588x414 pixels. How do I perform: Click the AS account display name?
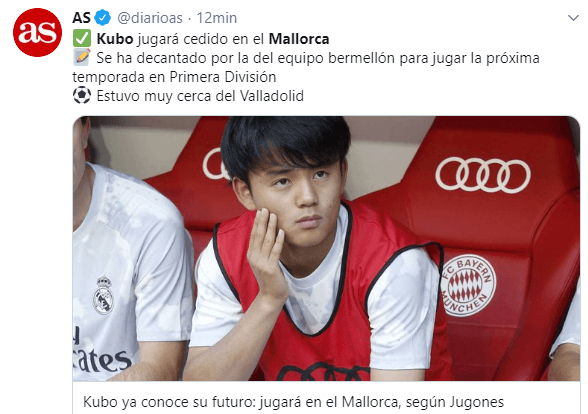[x=81, y=18]
